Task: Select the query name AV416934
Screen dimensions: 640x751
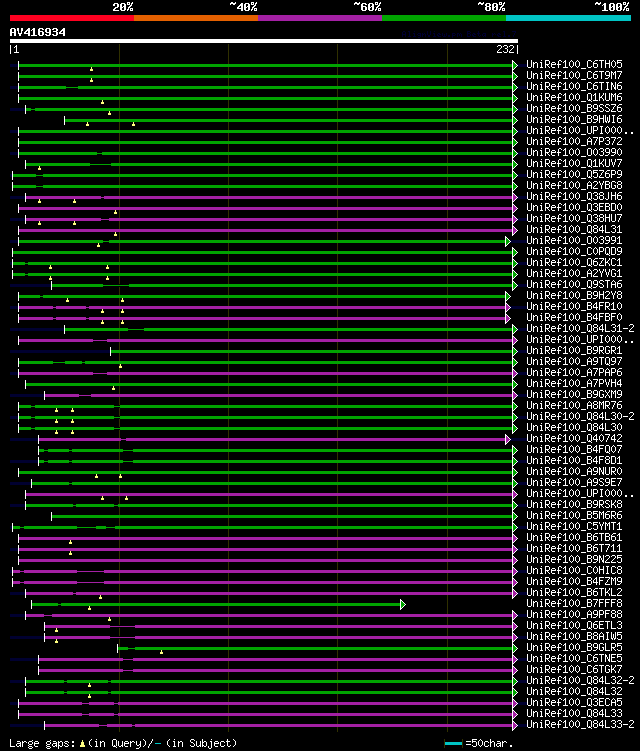Action: pos(38,32)
